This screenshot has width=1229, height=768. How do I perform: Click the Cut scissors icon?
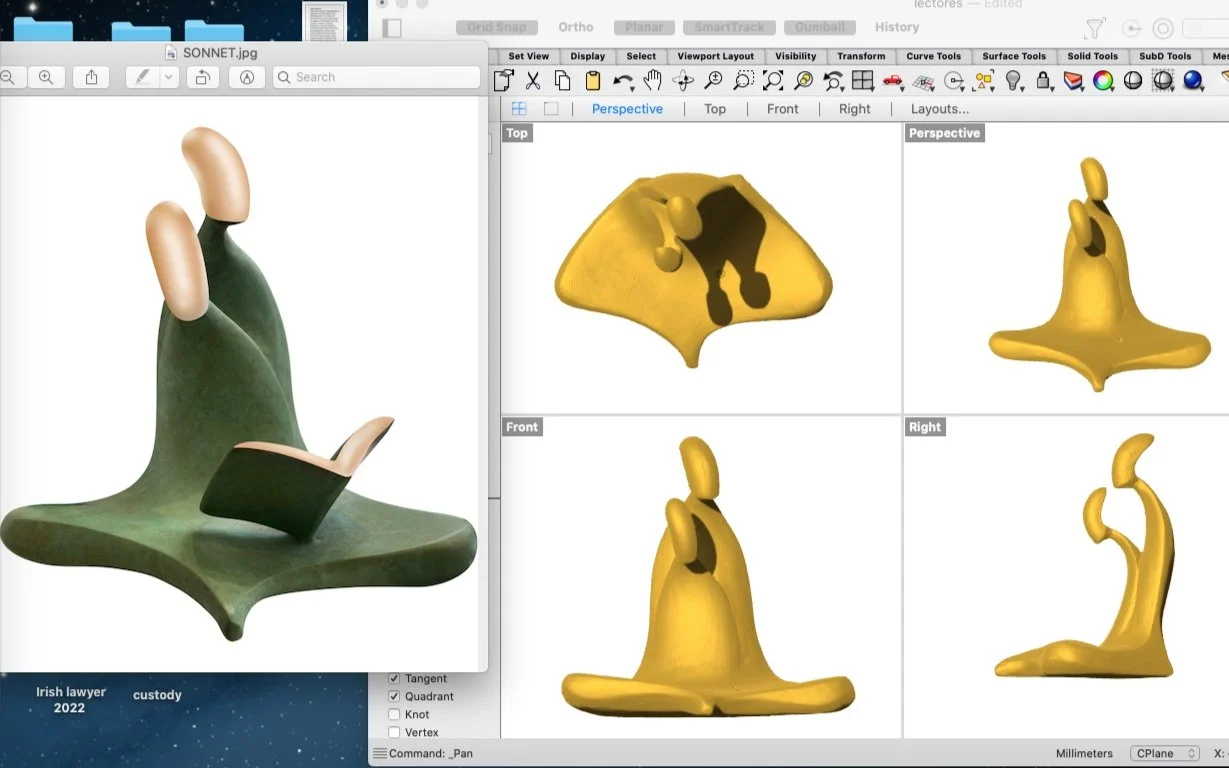point(533,81)
